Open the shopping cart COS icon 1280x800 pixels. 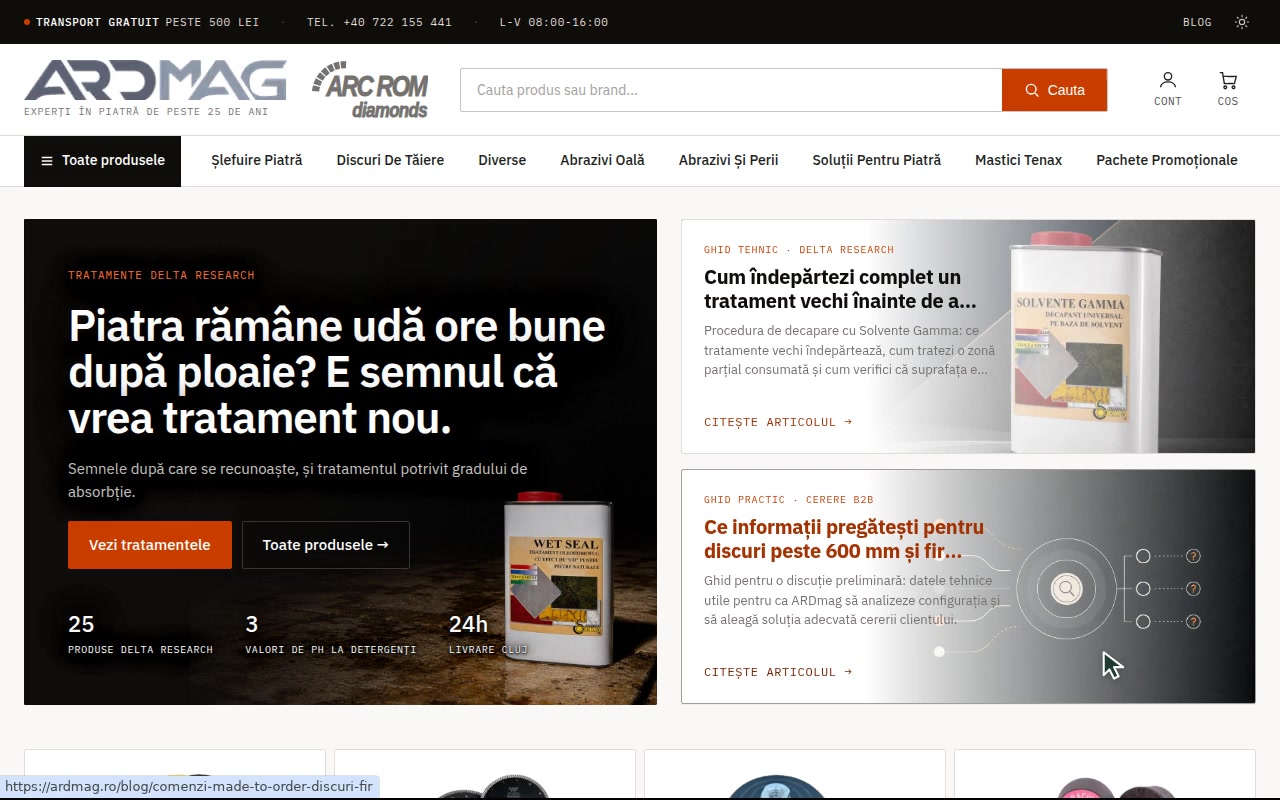tap(1228, 89)
